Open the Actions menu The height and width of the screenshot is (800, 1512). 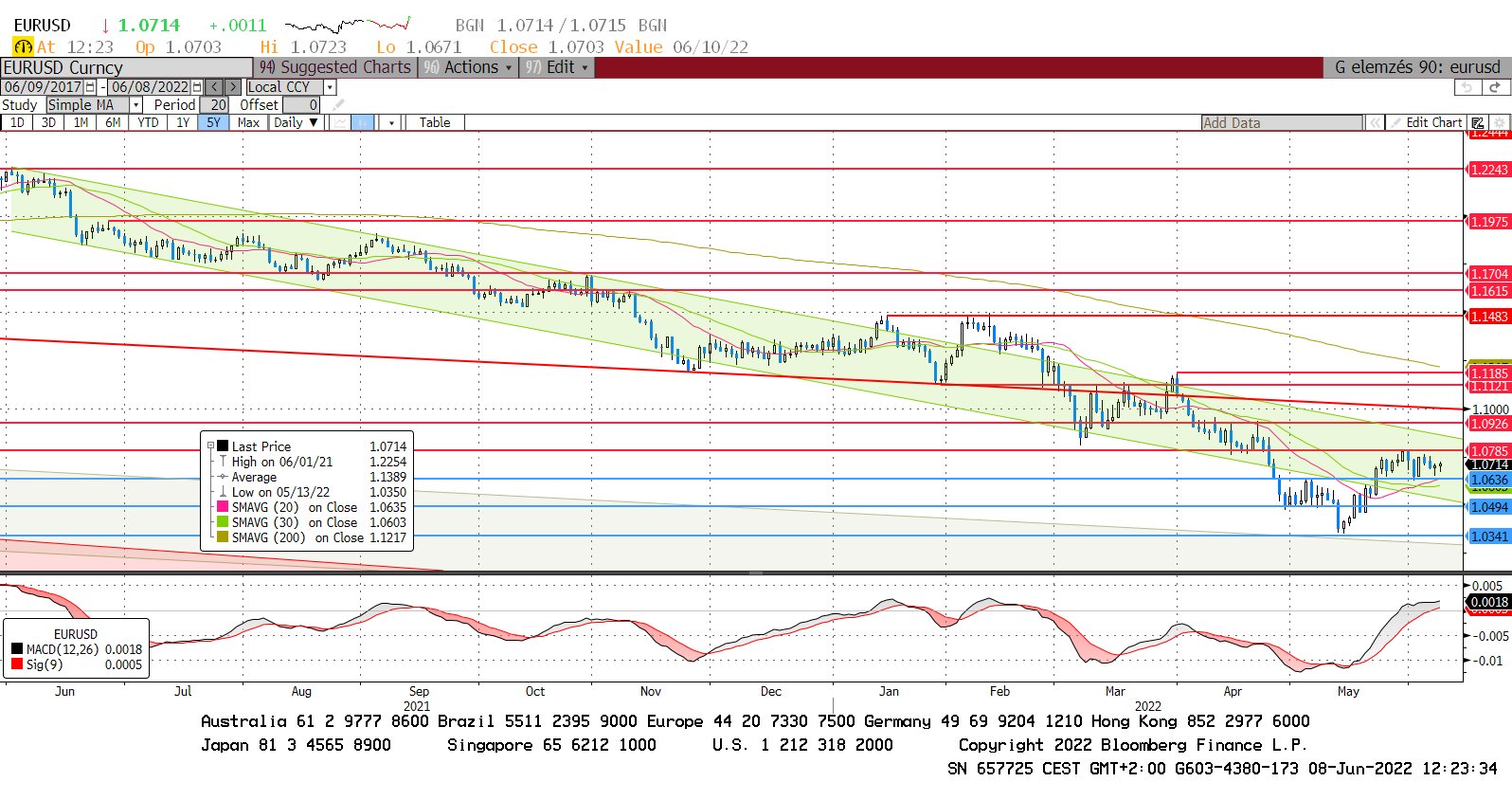click(x=470, y=67)
